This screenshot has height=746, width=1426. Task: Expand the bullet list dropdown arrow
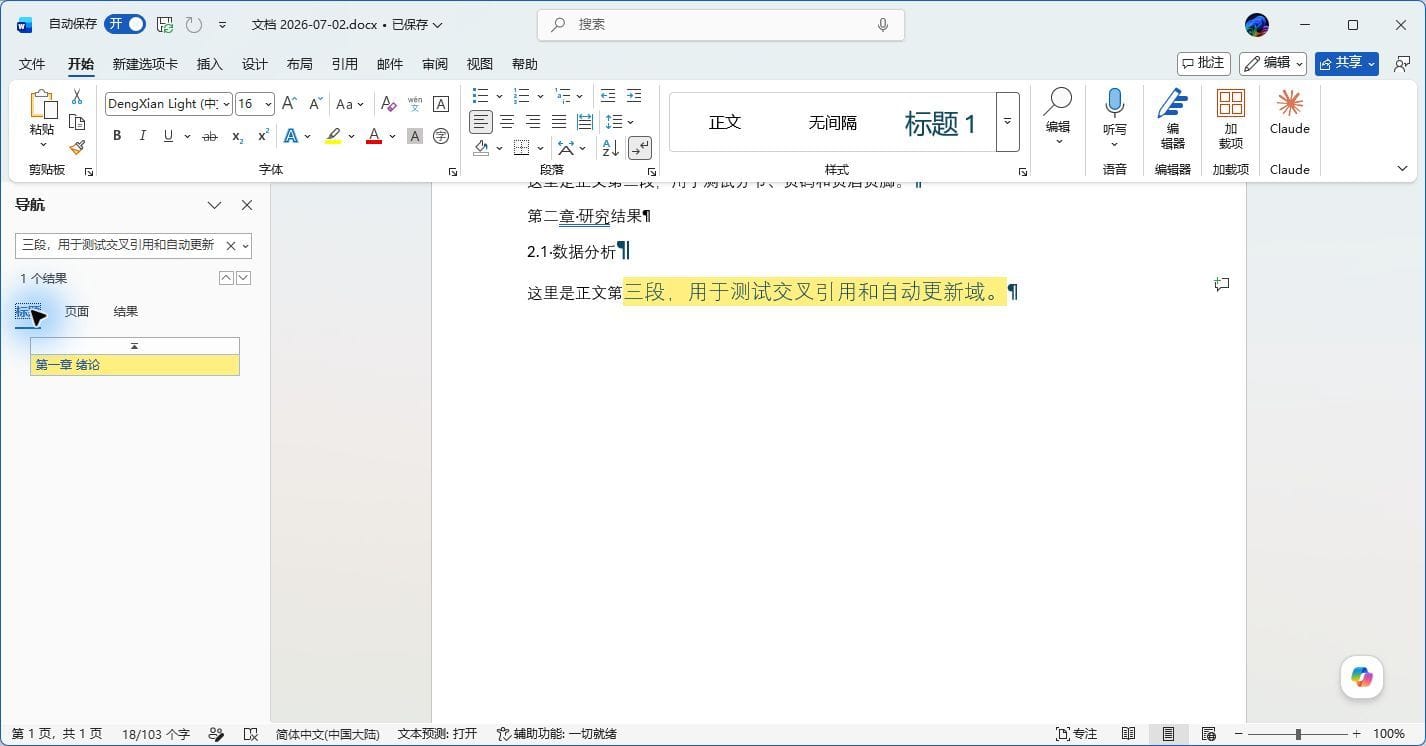click(x=498, y=96)
